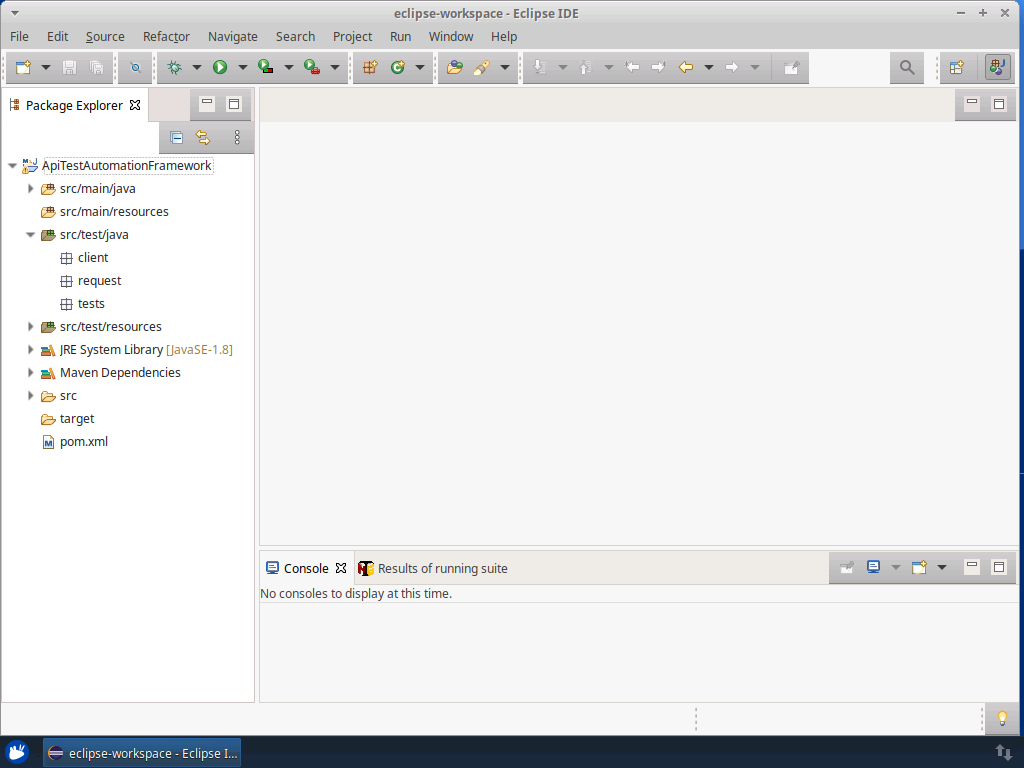Select the client package
The width and height of the screenshot is (1024, 768).
coord(93,257)
